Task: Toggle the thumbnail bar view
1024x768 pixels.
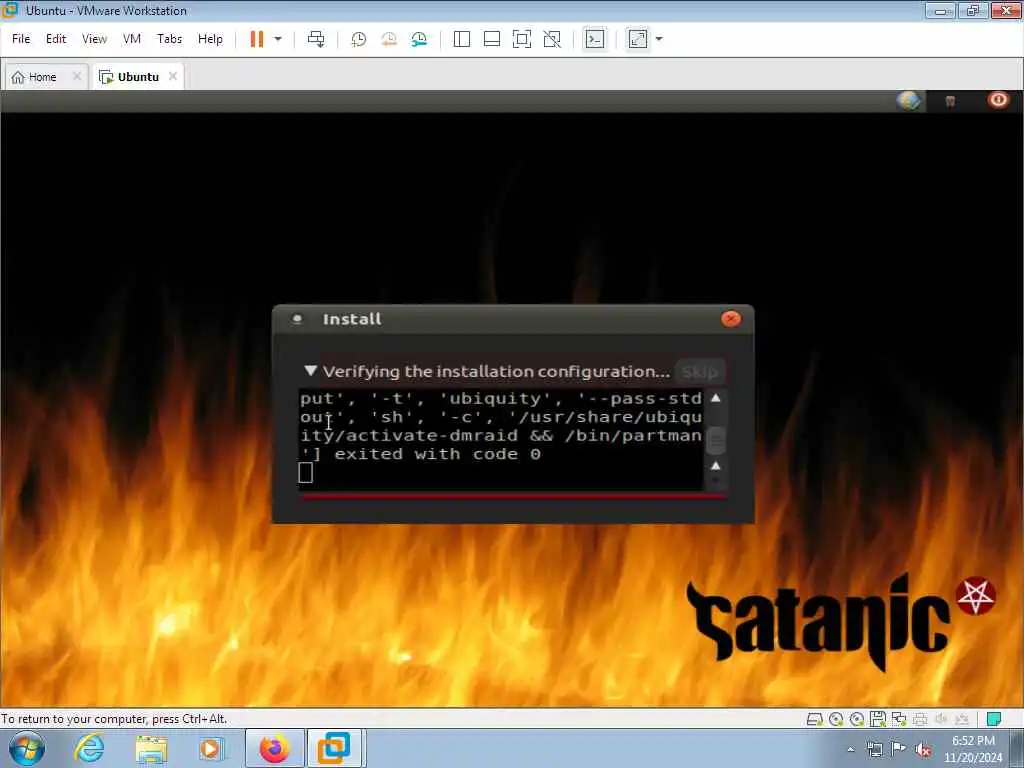Action: coord(492,39)
